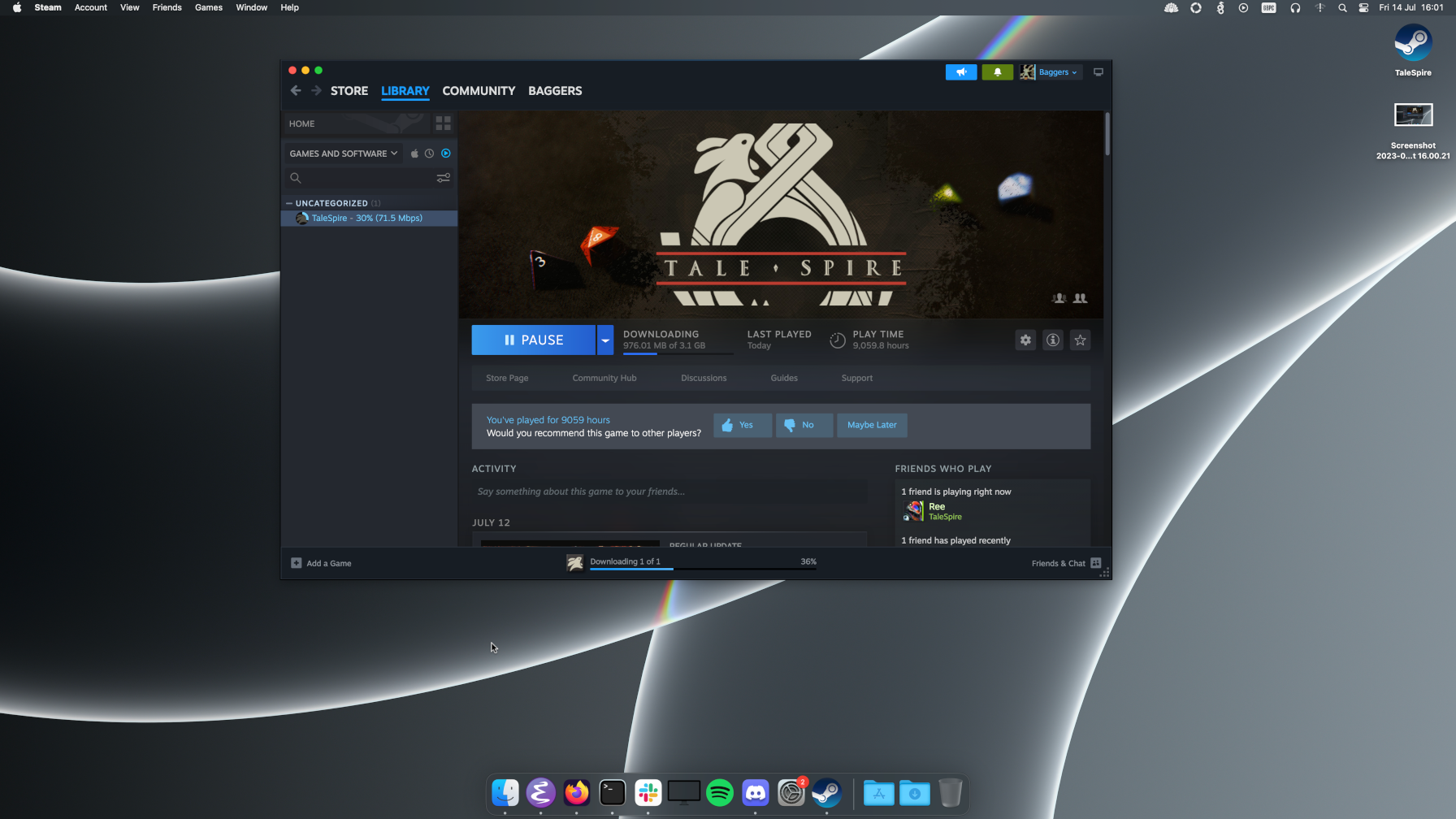Open the Games menu
Screen dimensions: 1456x819
tap(209, 7)
